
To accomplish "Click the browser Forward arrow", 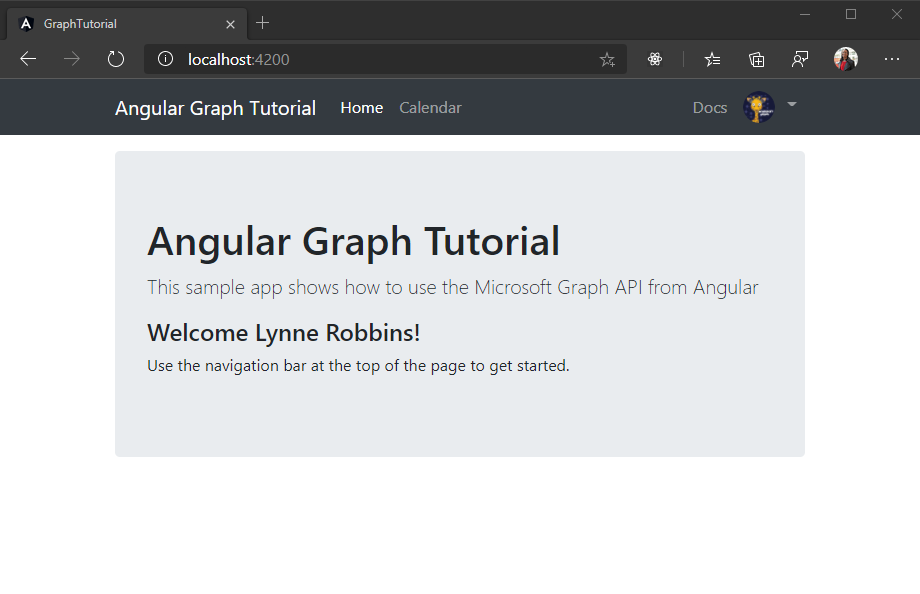I will 72,59.
